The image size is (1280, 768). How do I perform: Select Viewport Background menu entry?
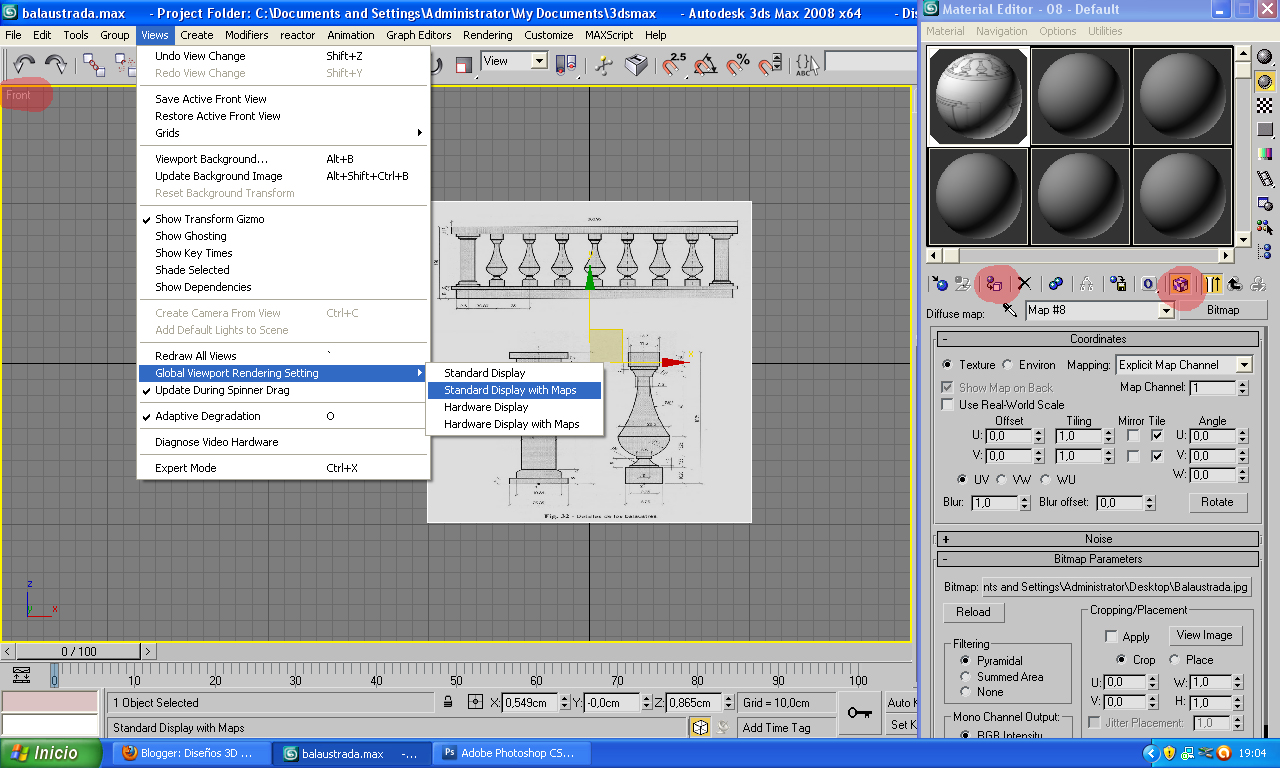pos(283,159)
